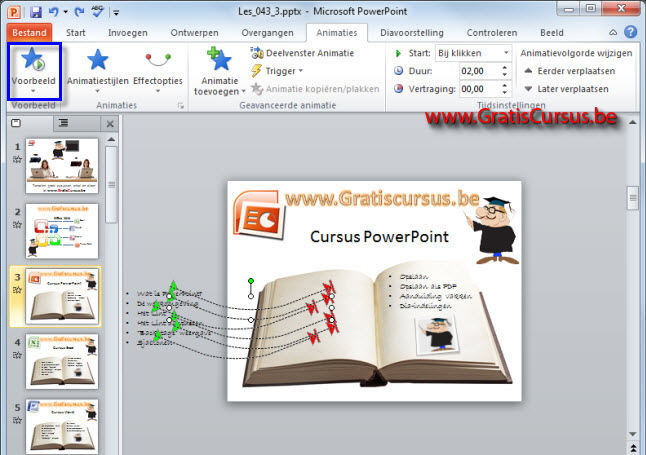
Task: Open the Bestand tab
Action: [x=29, y=33]
